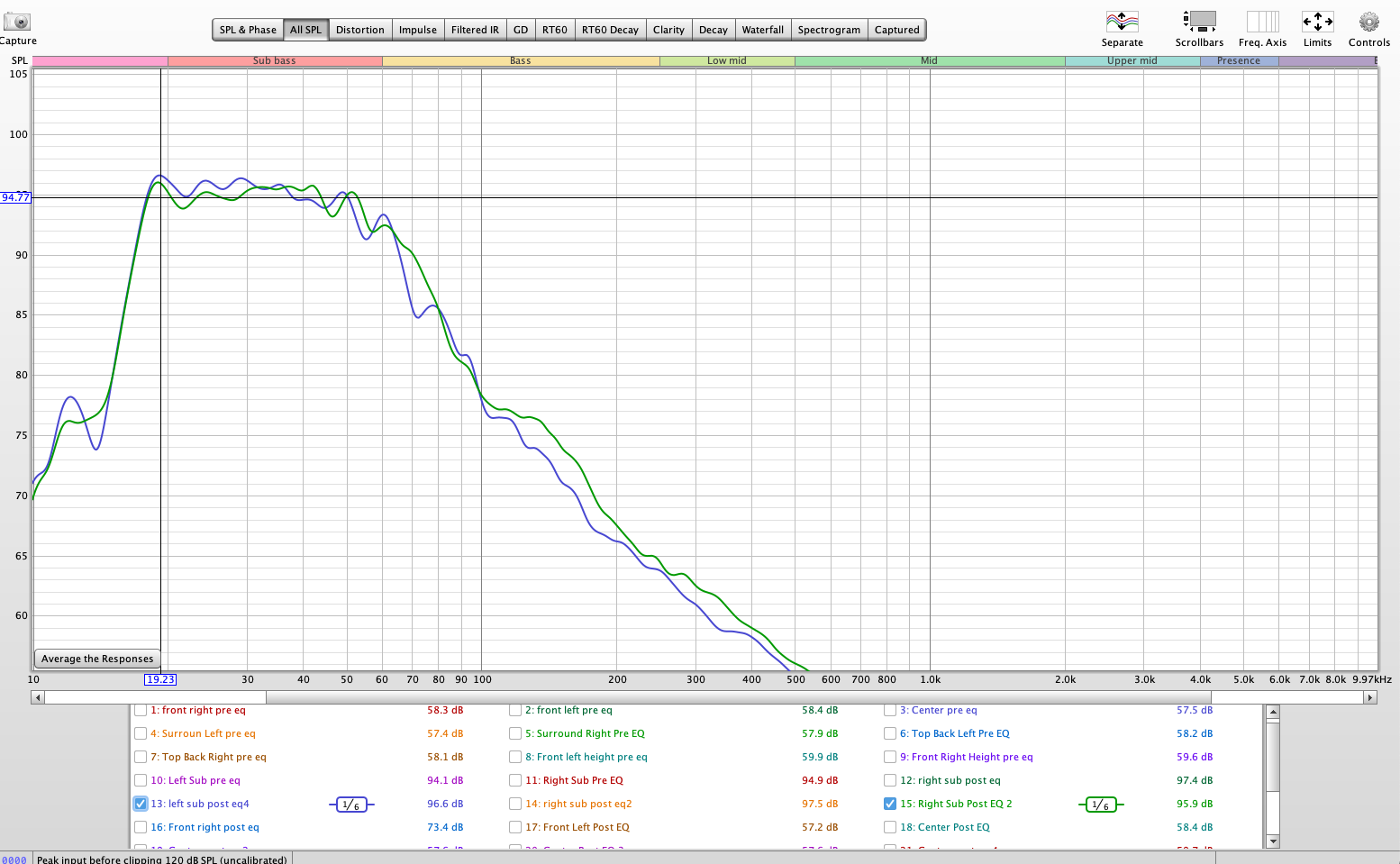1400x864 pixels.
Task: Click the Sub bass frequency band label
Action: point(275,61)
